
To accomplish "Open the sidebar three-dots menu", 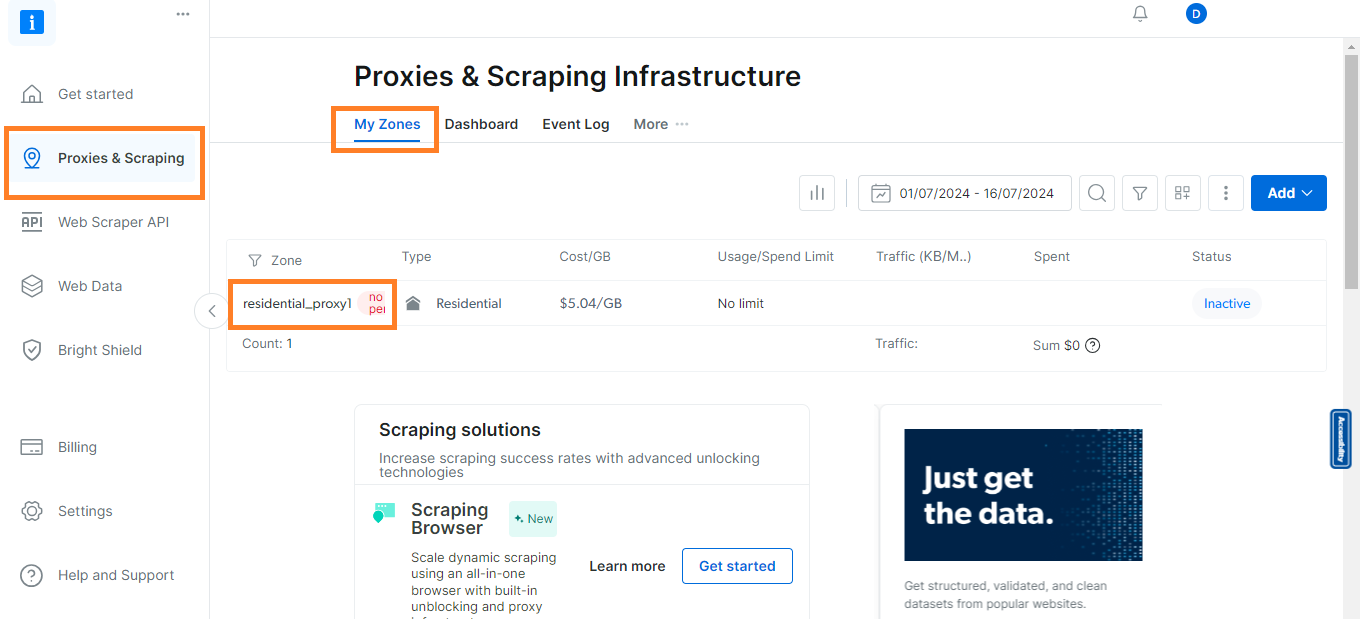I will (183, 14).
